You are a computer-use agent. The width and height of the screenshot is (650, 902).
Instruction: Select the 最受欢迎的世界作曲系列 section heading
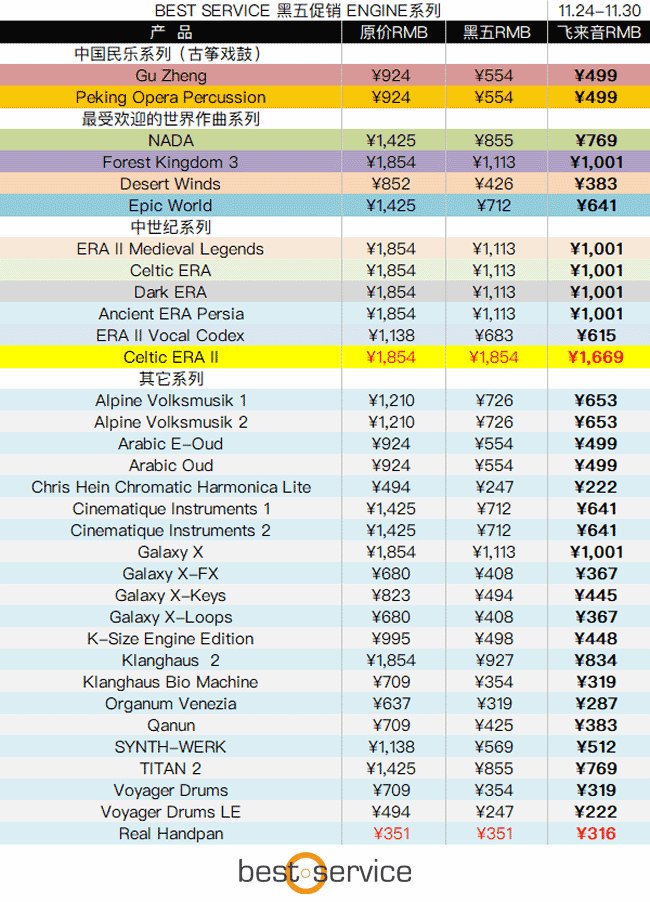171,119
